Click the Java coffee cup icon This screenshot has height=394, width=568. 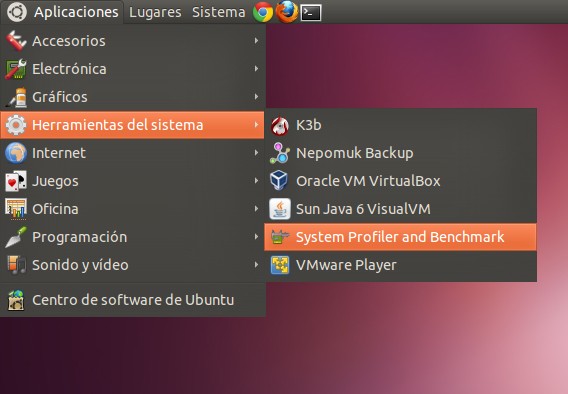coord(280,209)
